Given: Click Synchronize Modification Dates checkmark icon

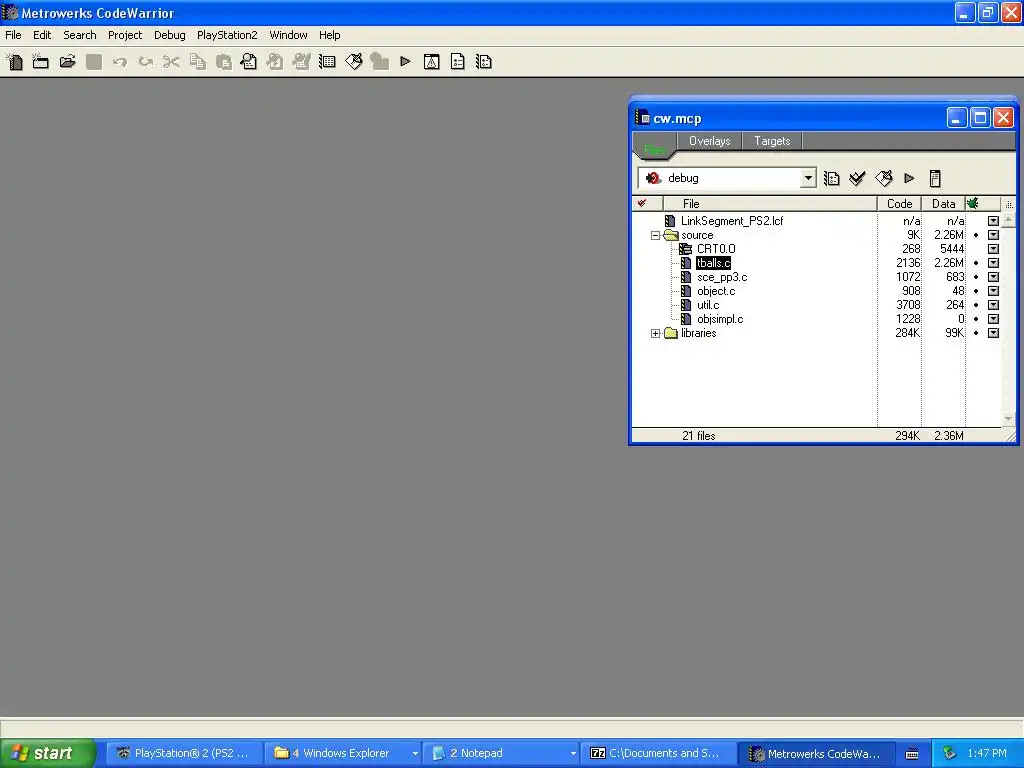Looking at the screenshot, I should 857,178.
